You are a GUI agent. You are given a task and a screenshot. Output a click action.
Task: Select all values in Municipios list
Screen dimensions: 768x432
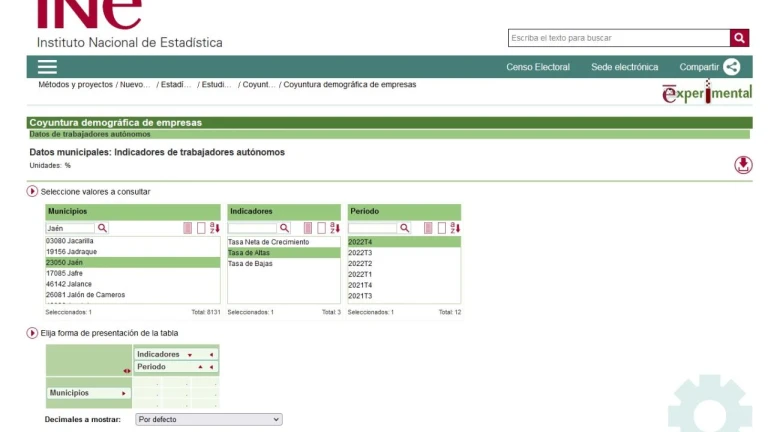tap(187, 228)
